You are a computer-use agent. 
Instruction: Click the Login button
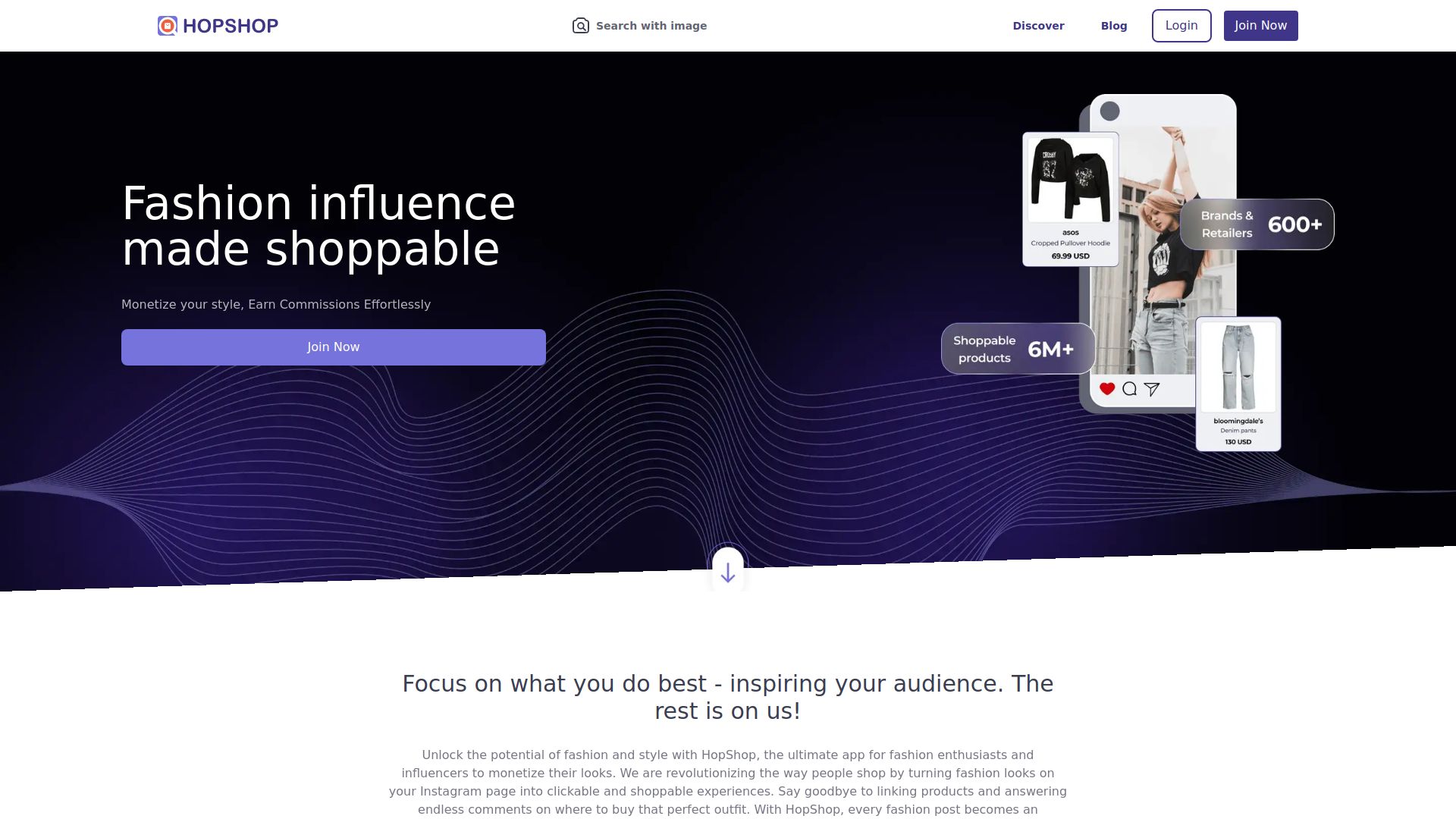click(x=1181, y=26)
